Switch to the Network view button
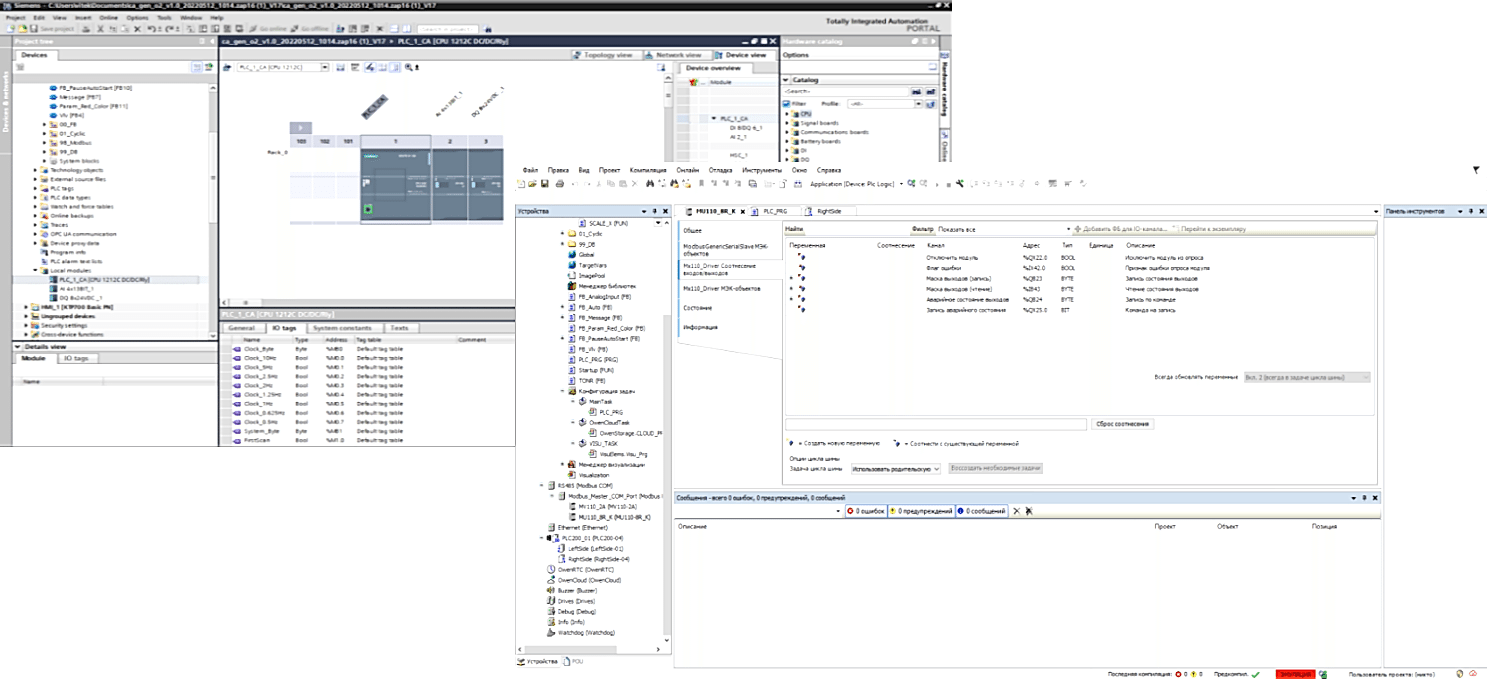Viewport: 1487px width, 680px height. tap(677, 55)
